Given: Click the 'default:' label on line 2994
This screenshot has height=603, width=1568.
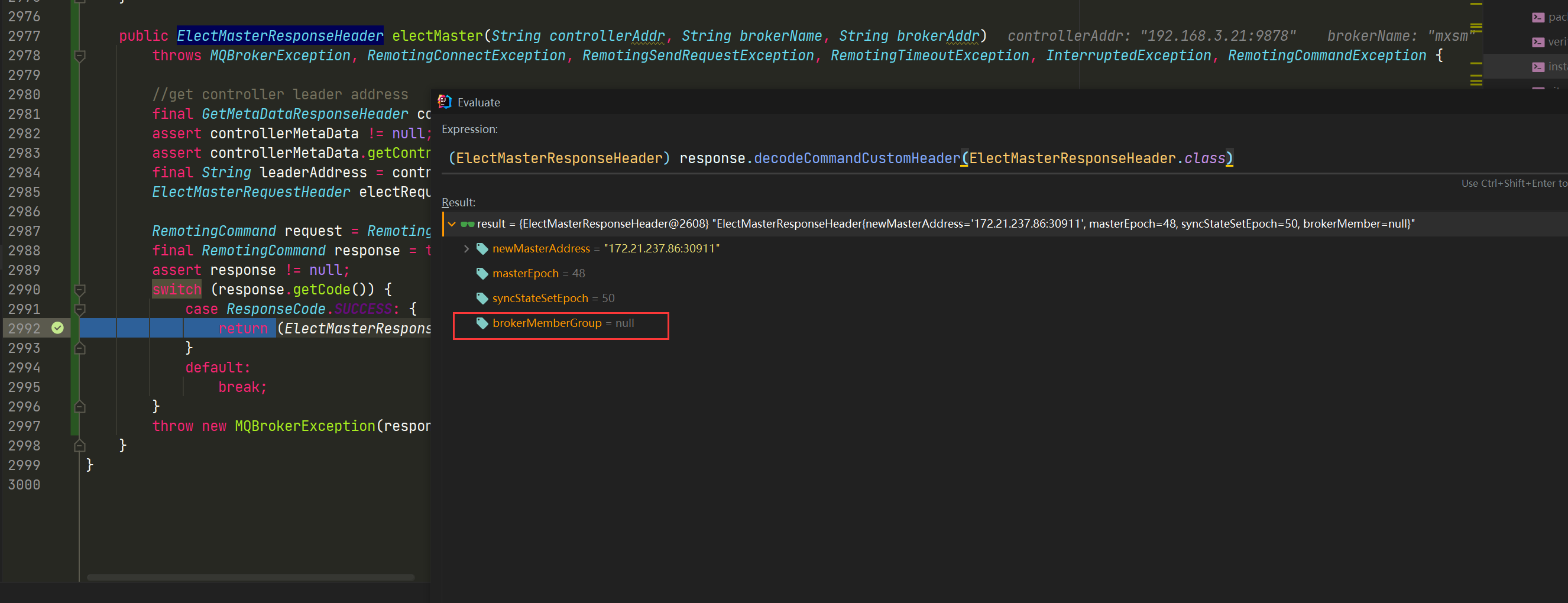Looking at the screenshot, I should tap(218, 368).
